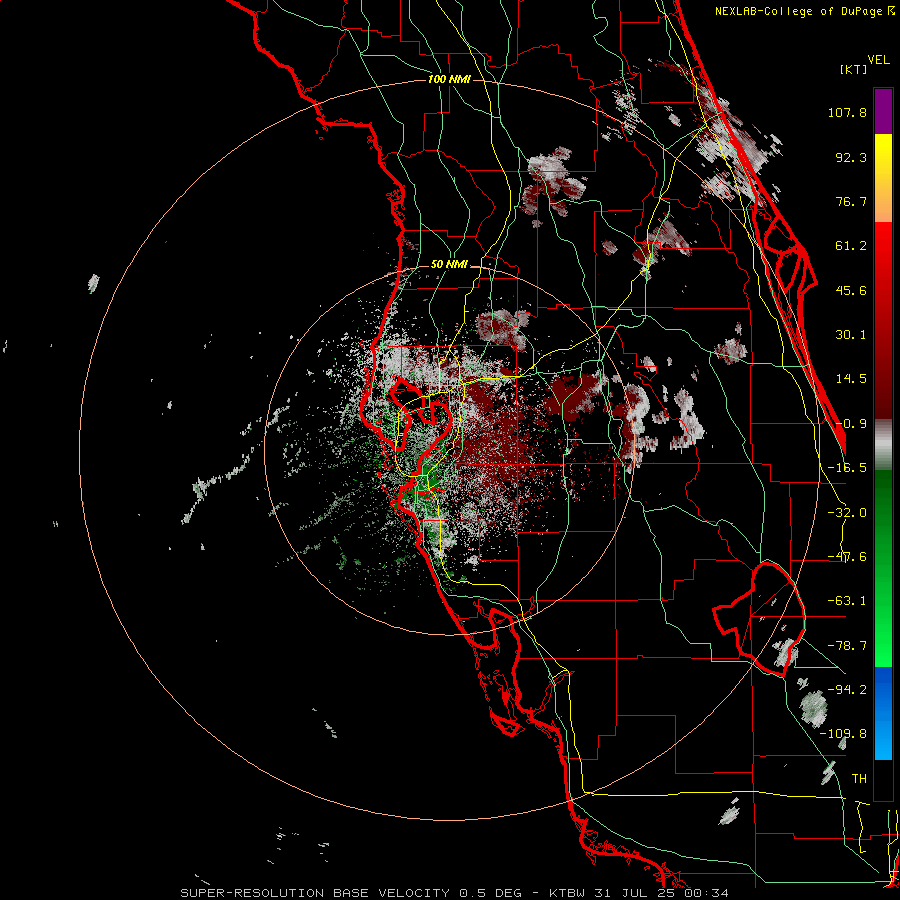The image size is (900, 900).
Task: Click the 92.3 velocity scale value
Action: tap(851, 157)
